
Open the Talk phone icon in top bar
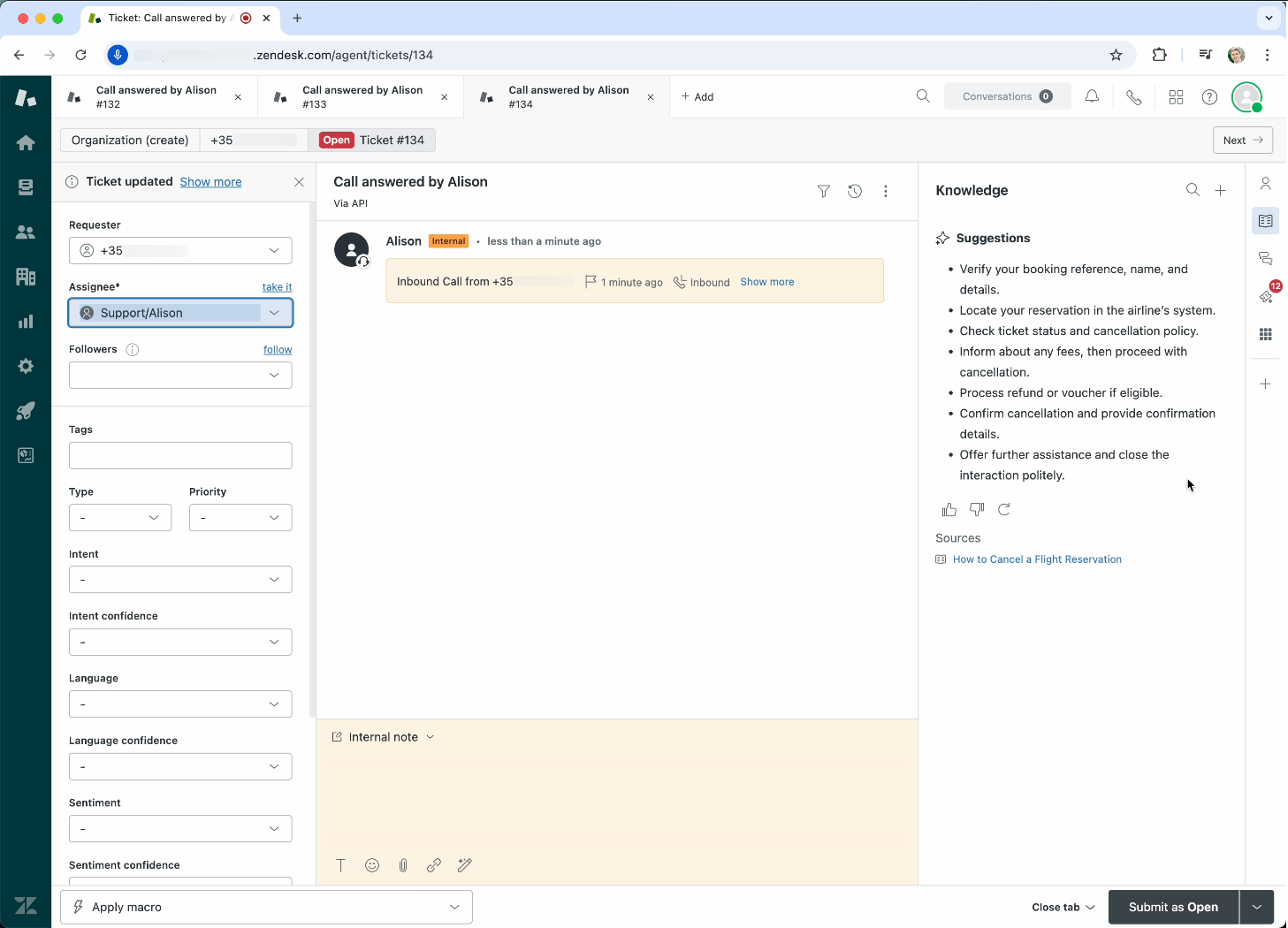point(1133,97)
